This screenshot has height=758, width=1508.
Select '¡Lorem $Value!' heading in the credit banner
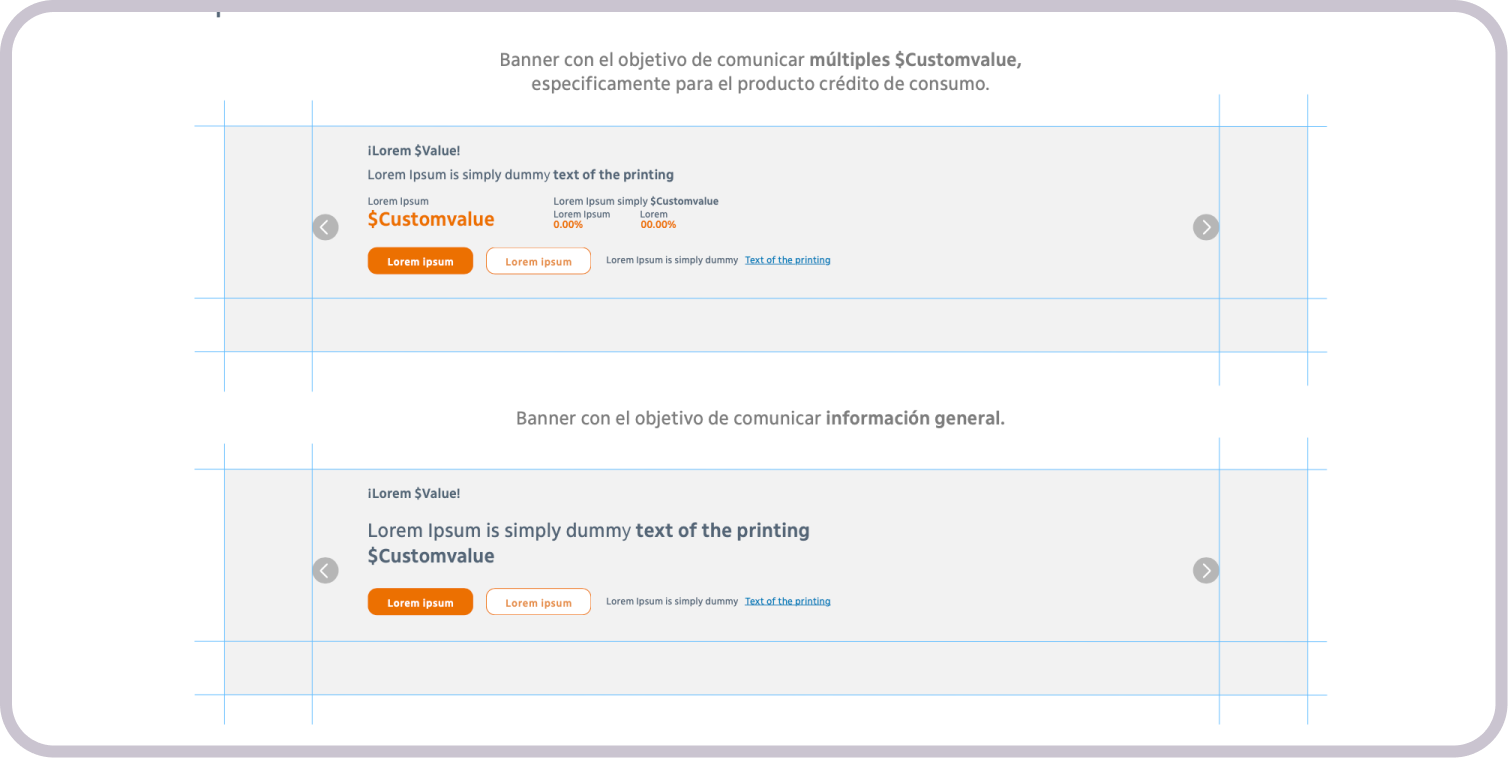[414, 151]
